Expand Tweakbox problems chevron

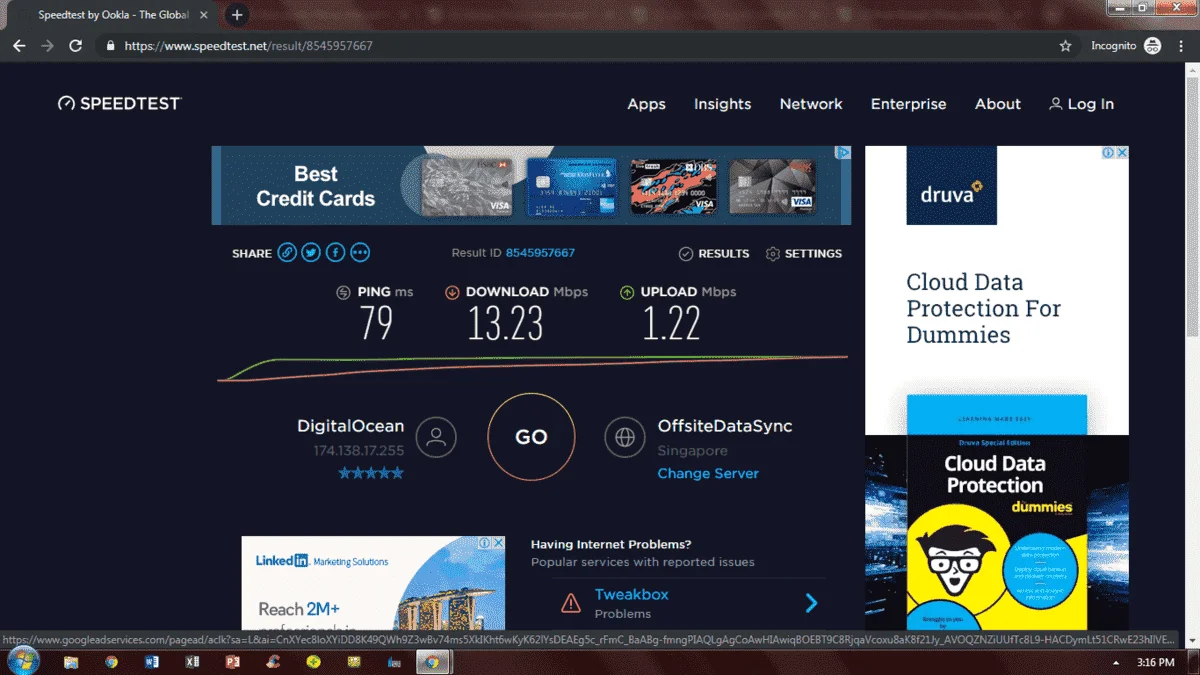click(811, 603)
